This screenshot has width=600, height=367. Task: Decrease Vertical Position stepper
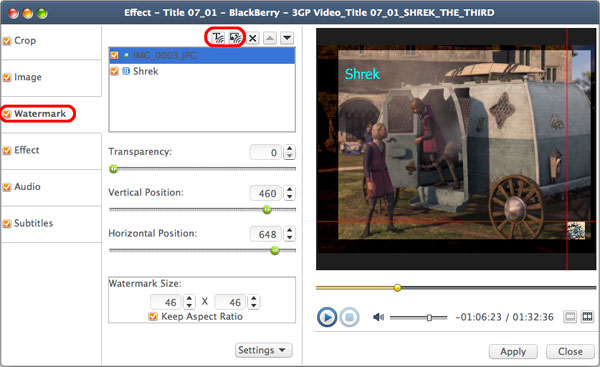(x=290, y=197)
